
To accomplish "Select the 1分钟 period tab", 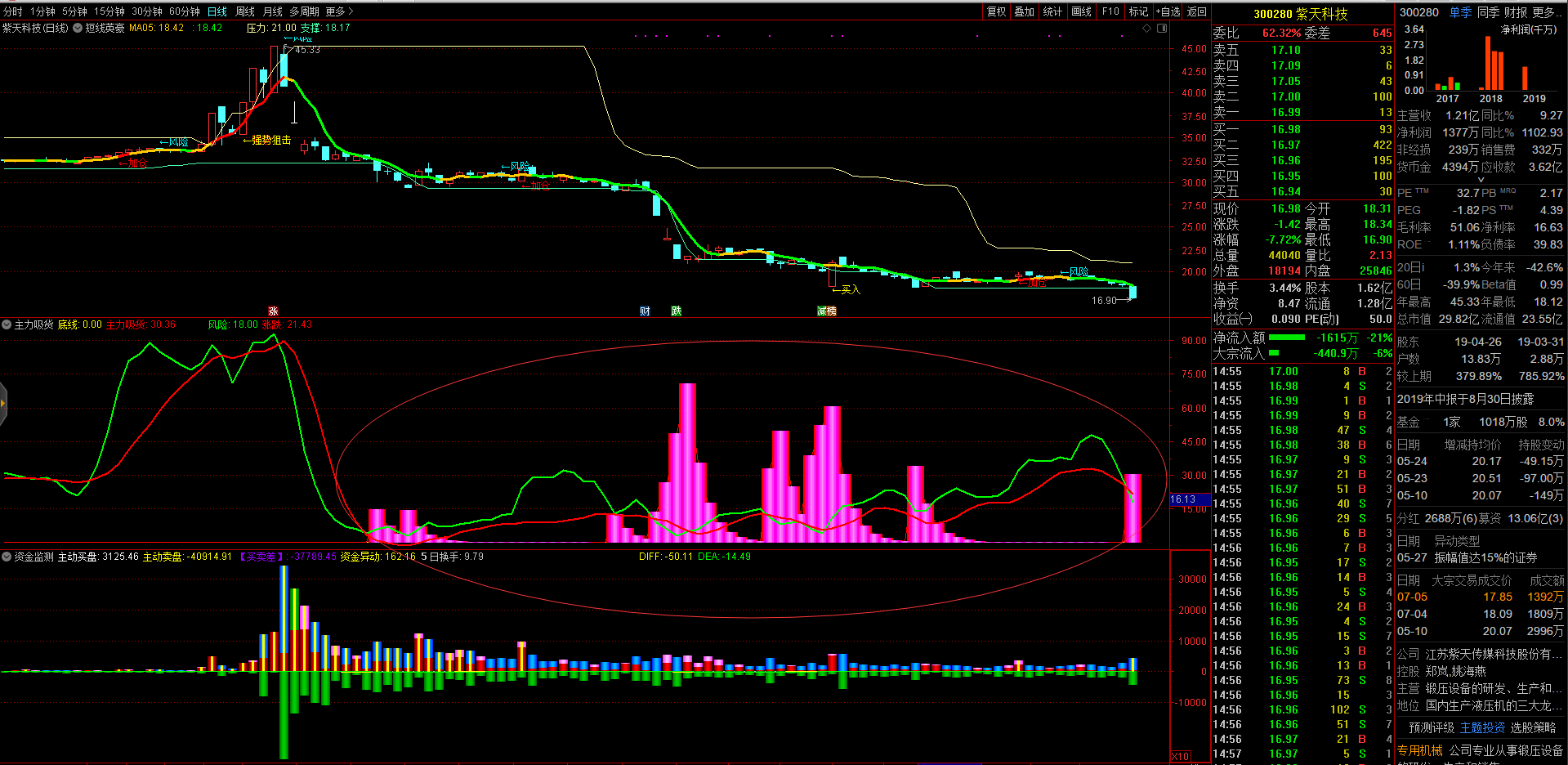I will [42, 11].
